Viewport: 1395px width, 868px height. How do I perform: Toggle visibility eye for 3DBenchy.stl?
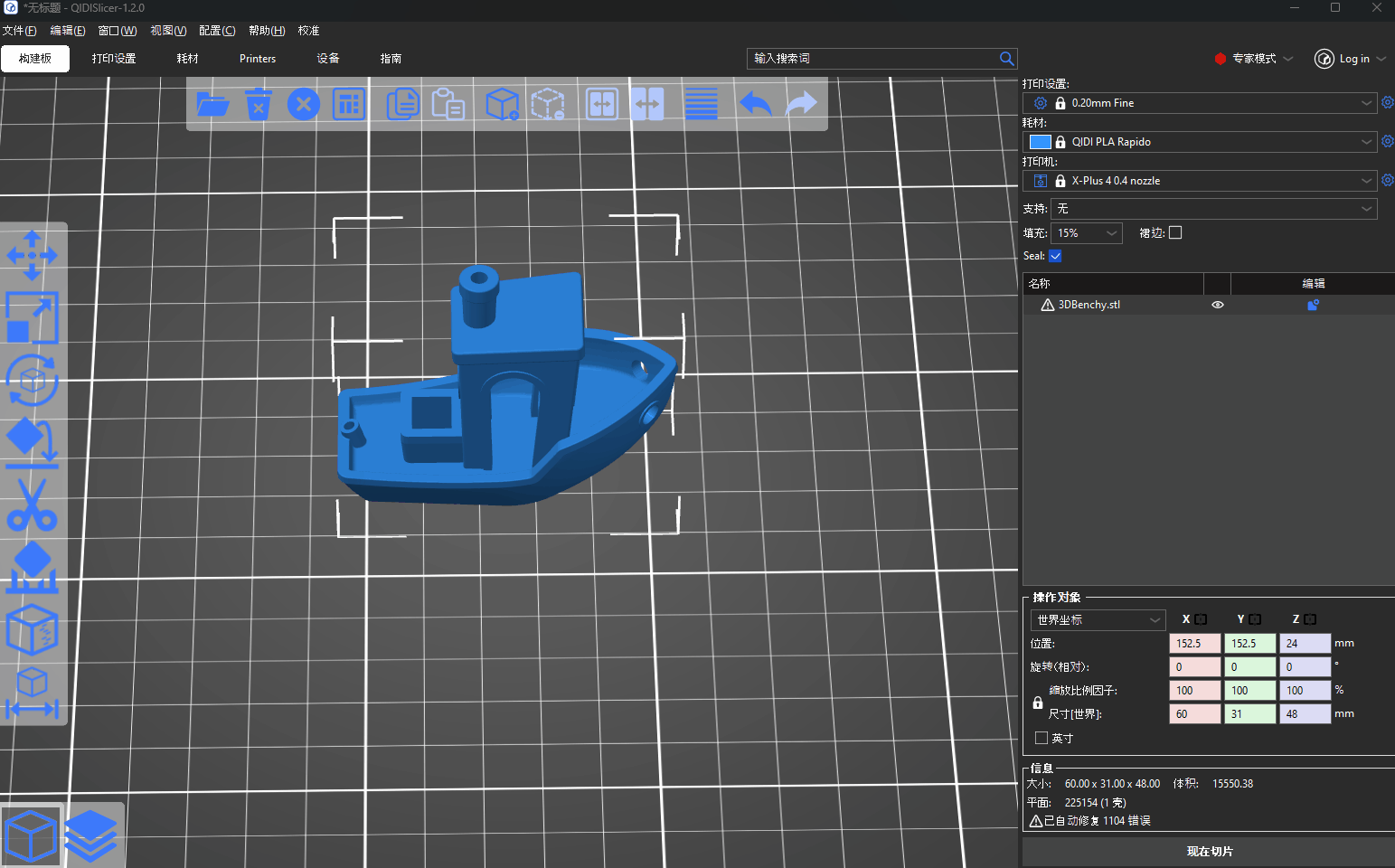coord(1218,305)
